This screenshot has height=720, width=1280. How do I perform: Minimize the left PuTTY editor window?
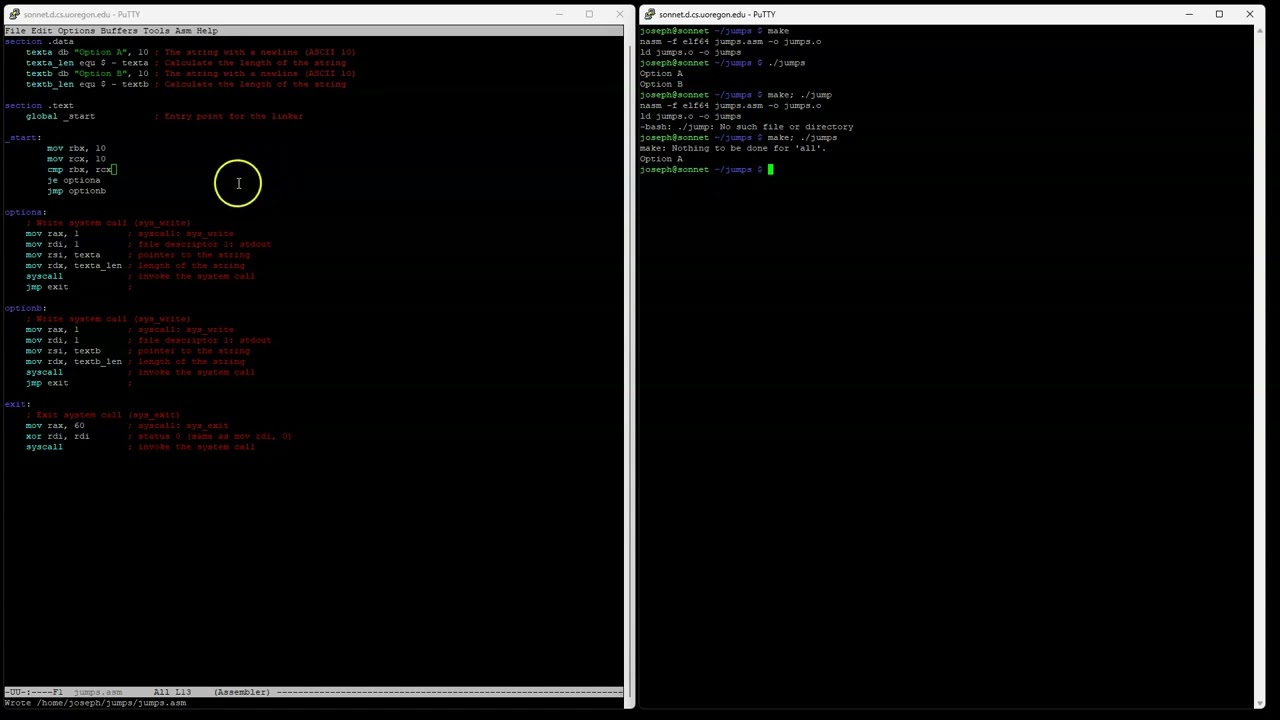tap(559, 14)
